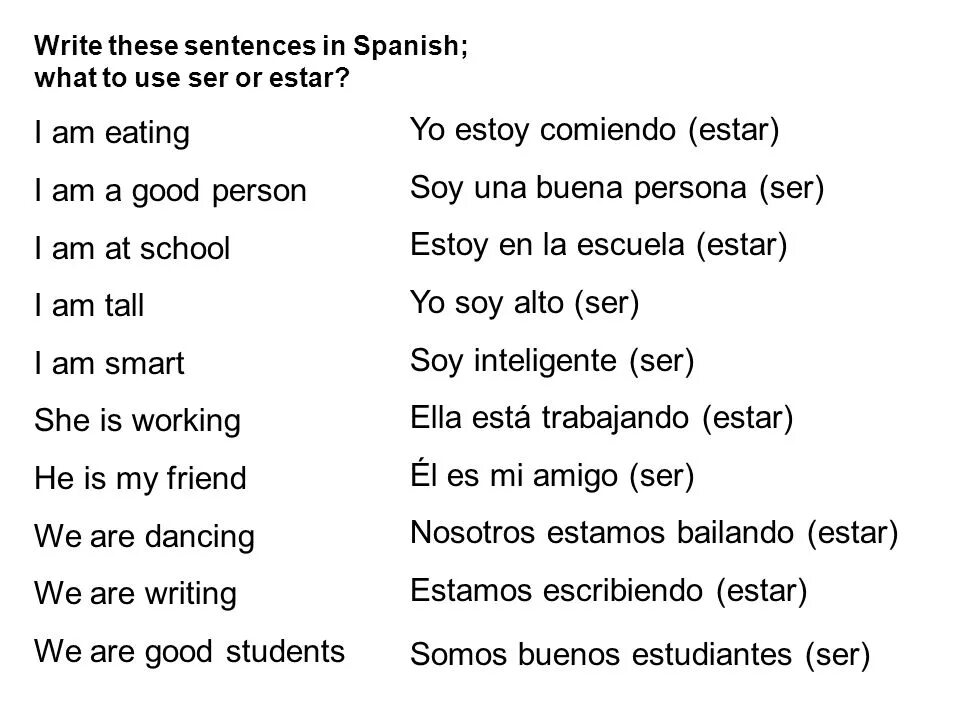Select the phrase 'We are dancing'
960x720 pixels.
pyautogui.click(x=144, y=537)
